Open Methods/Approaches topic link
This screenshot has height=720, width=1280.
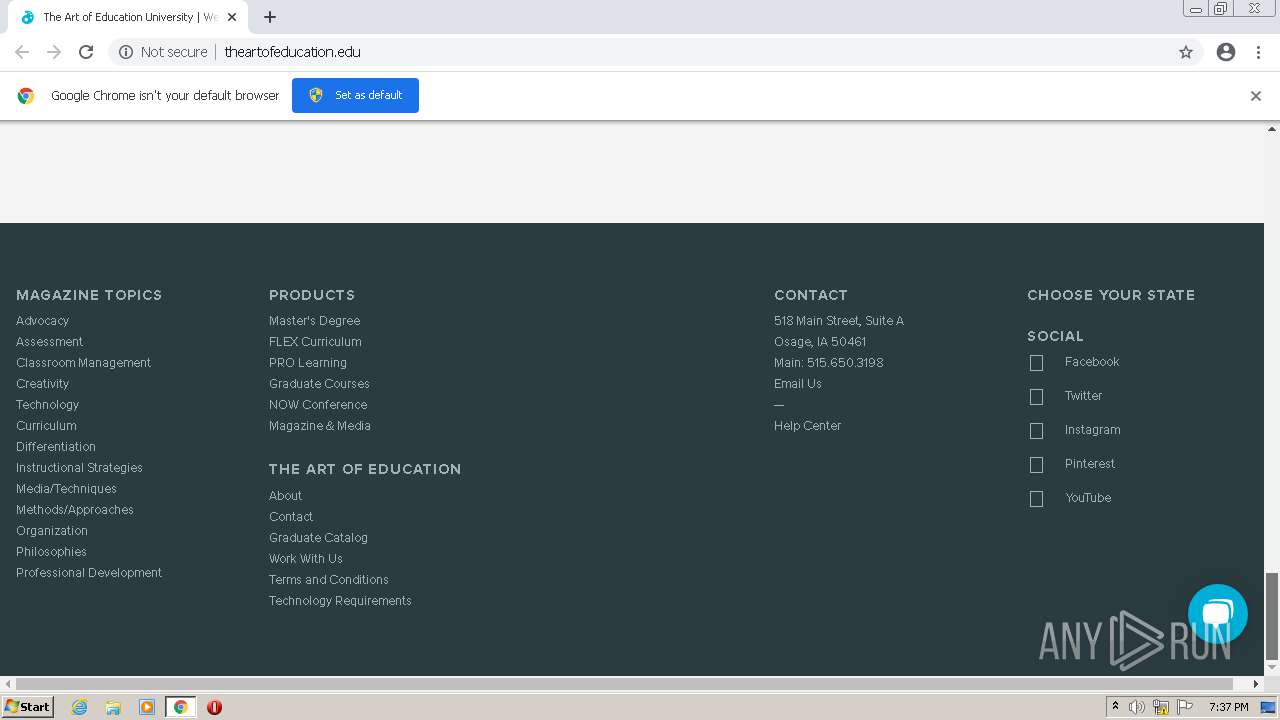[75, 510]
